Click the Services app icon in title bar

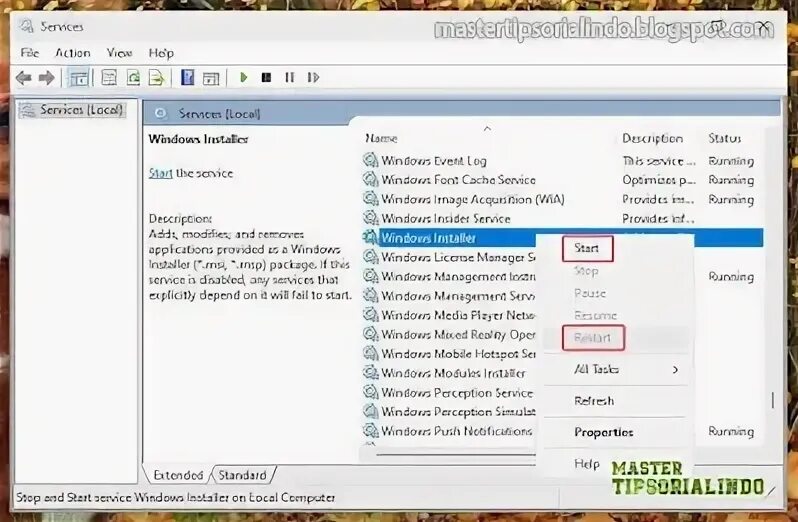point(26,26)
